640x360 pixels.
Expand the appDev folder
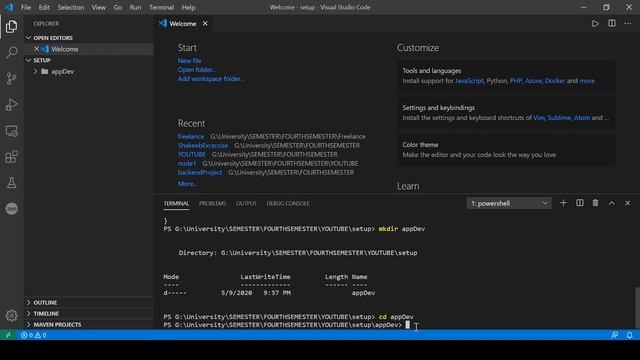pos(36,71)
